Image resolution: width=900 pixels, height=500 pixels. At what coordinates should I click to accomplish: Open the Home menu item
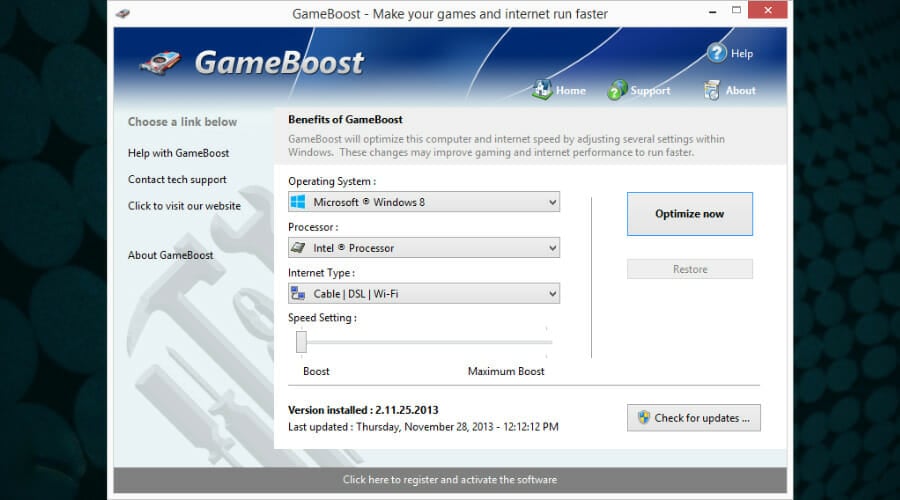point(571,90)
